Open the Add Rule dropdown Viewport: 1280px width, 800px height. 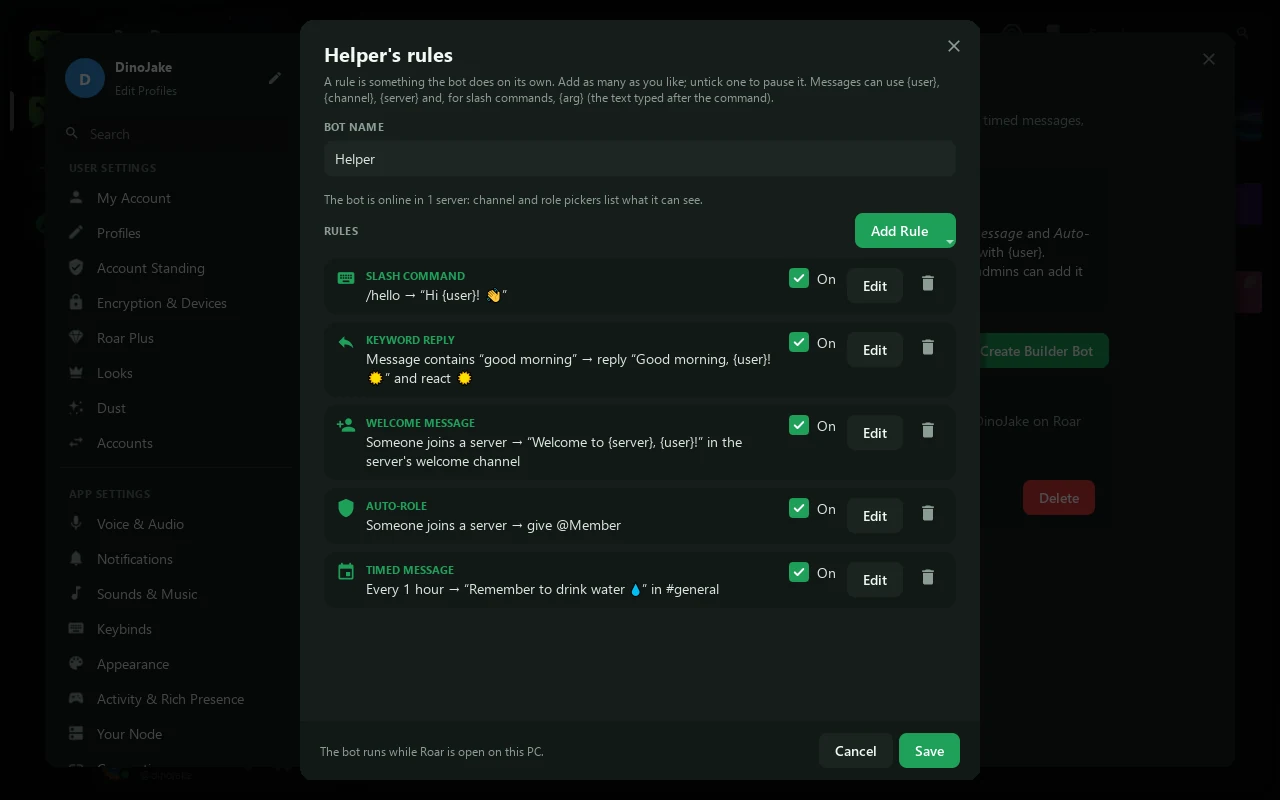[x=905, y=231]
